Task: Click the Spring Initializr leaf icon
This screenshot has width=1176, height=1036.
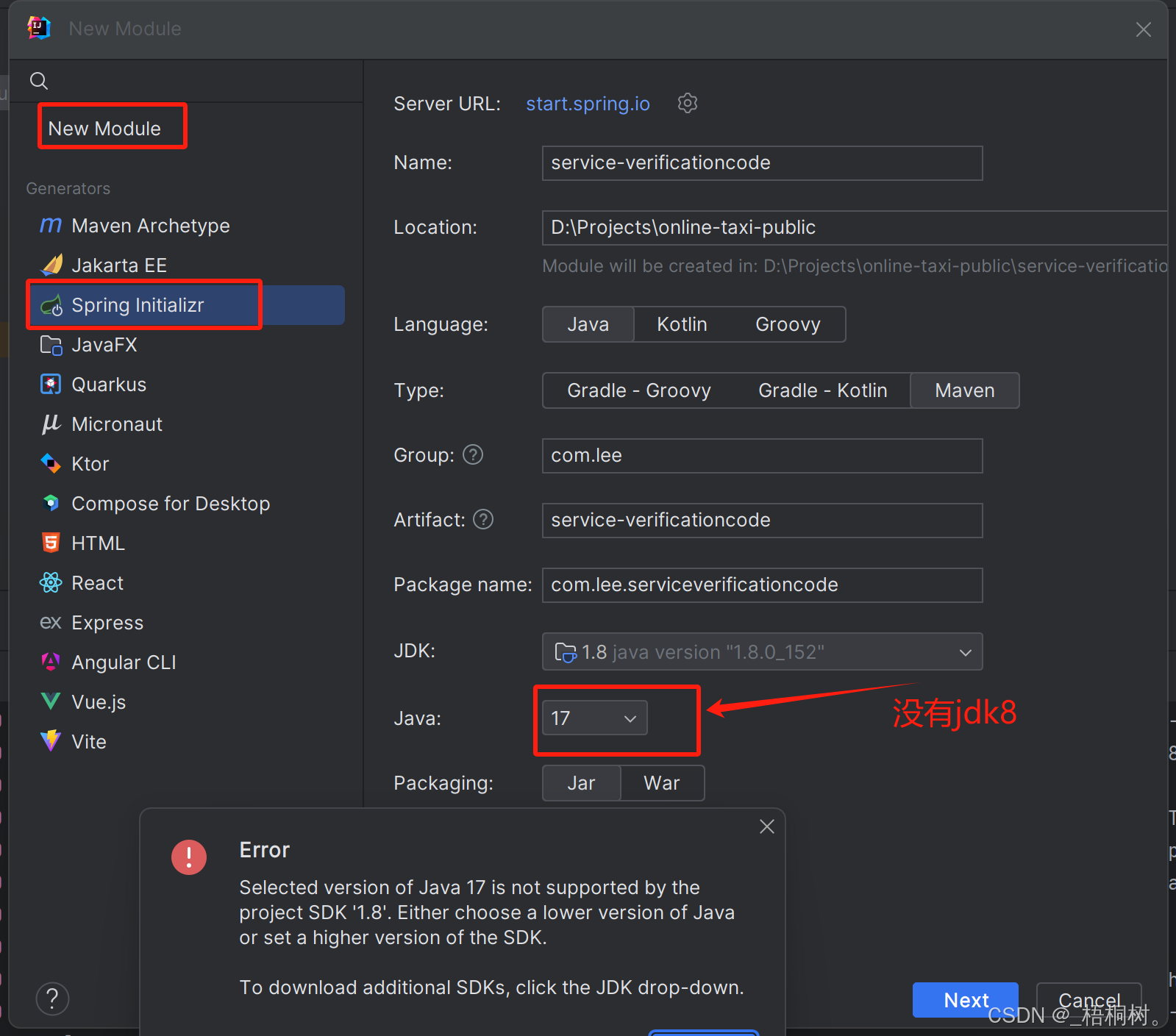Action: pos(51,305)
